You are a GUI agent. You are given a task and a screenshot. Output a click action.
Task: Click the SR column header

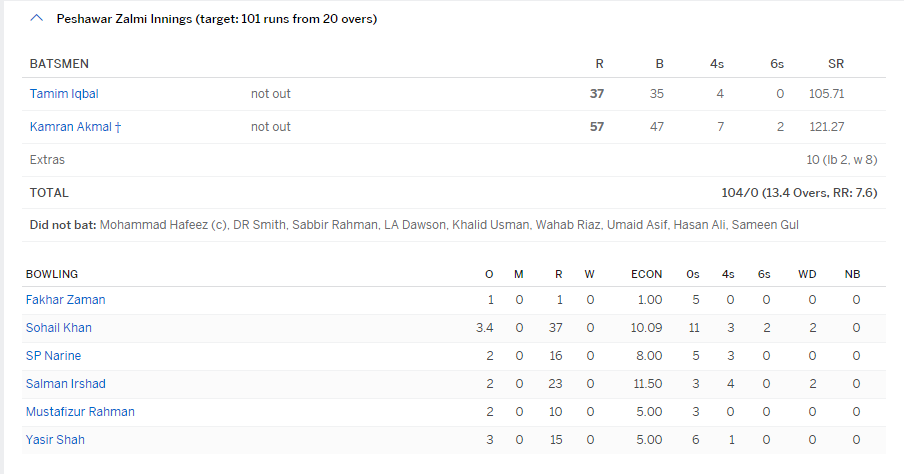[x=836, y=64]
